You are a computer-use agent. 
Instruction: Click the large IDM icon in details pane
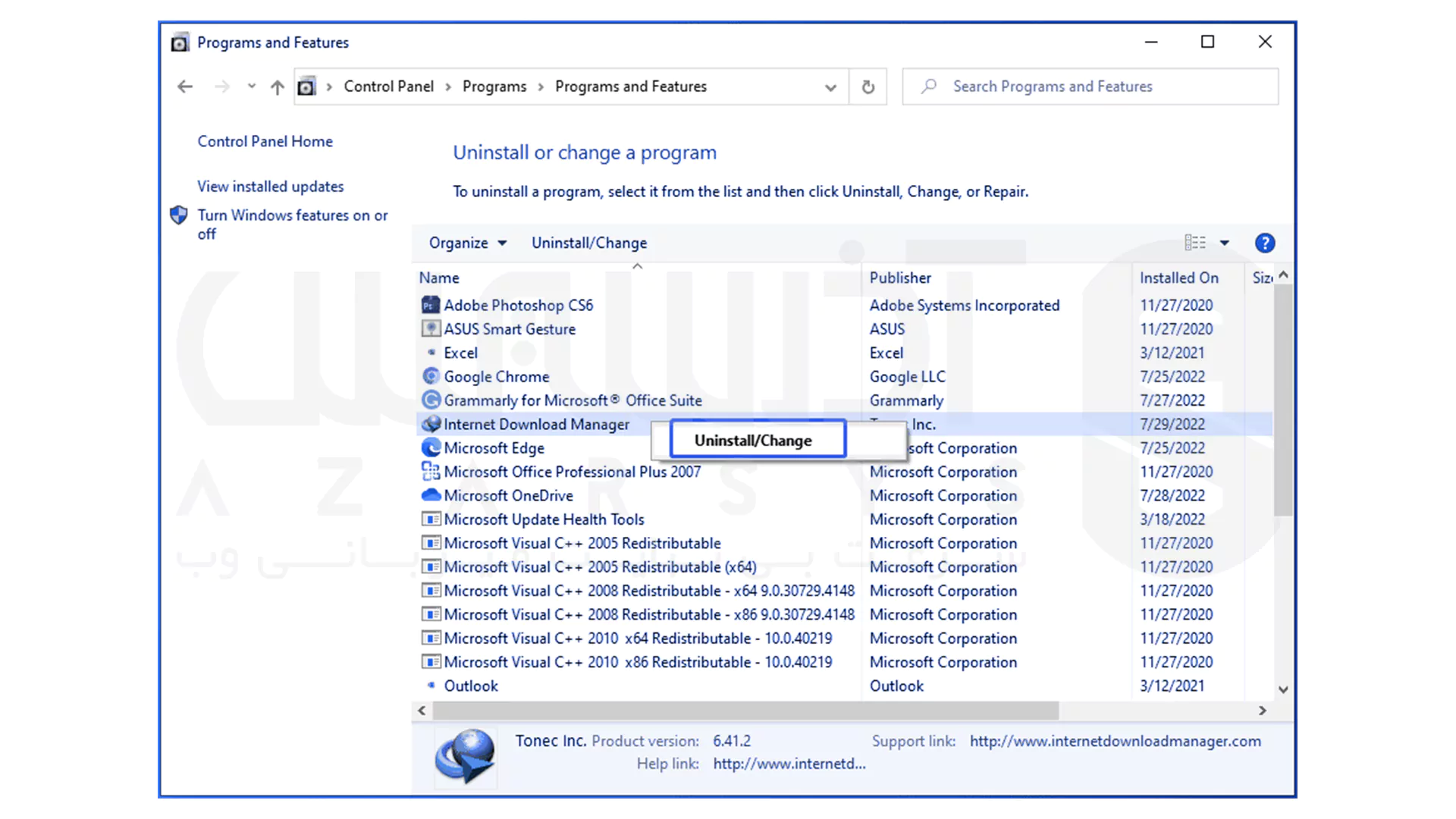point(465,756)
